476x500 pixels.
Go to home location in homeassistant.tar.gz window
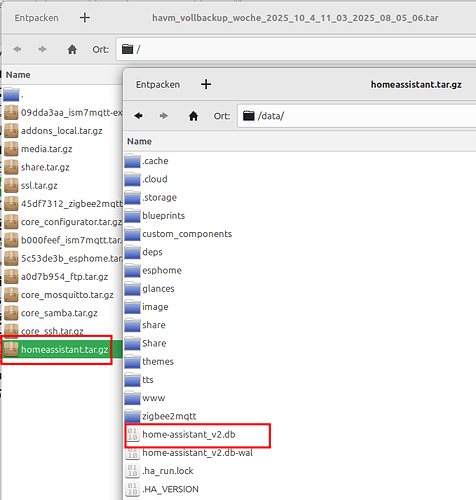[x=193, y=116]
